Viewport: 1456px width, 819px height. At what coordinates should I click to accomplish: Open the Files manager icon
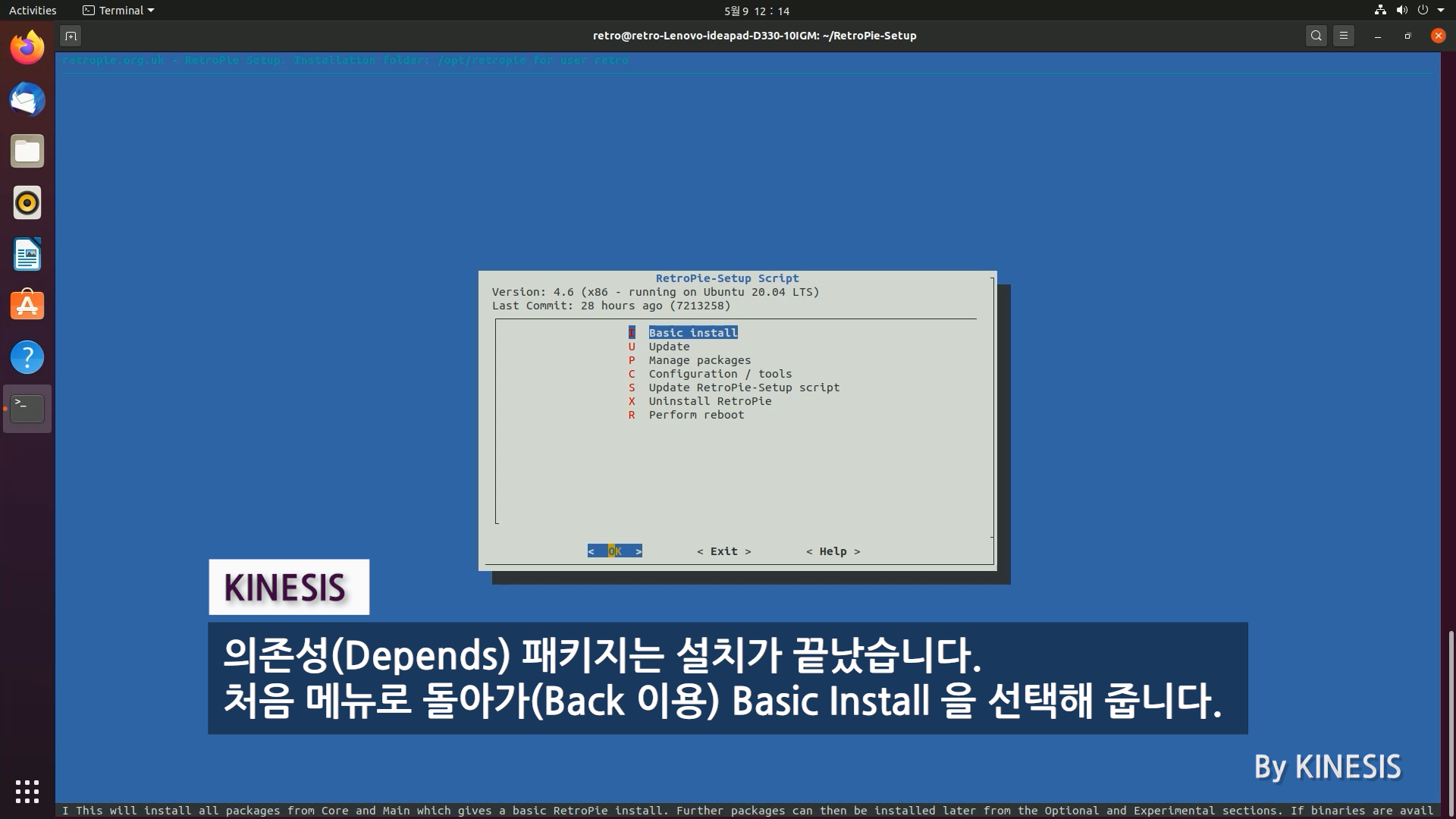click(x=27, y=152)
